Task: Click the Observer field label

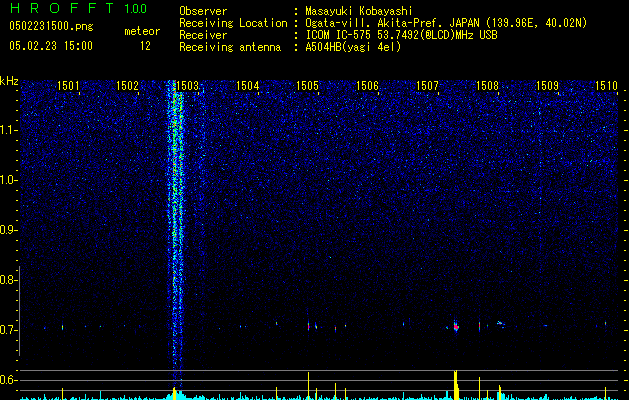Action: pyautogui.click(x=203, y=11)
